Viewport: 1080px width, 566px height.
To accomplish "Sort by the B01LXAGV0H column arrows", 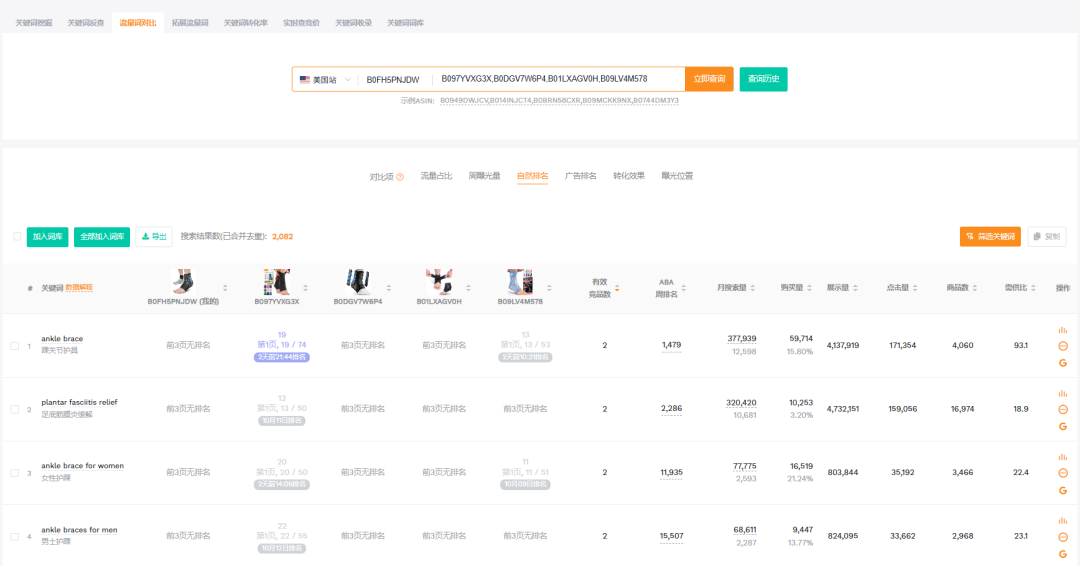I will [x=468, y=288].
